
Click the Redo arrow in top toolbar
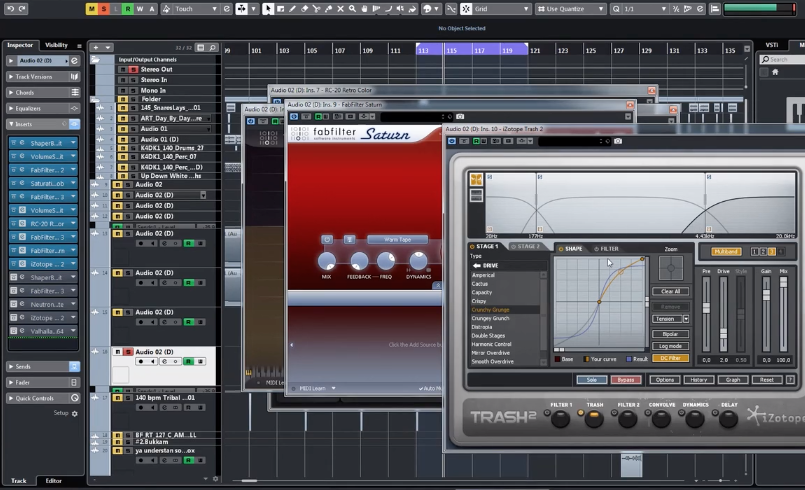(22, 9)
